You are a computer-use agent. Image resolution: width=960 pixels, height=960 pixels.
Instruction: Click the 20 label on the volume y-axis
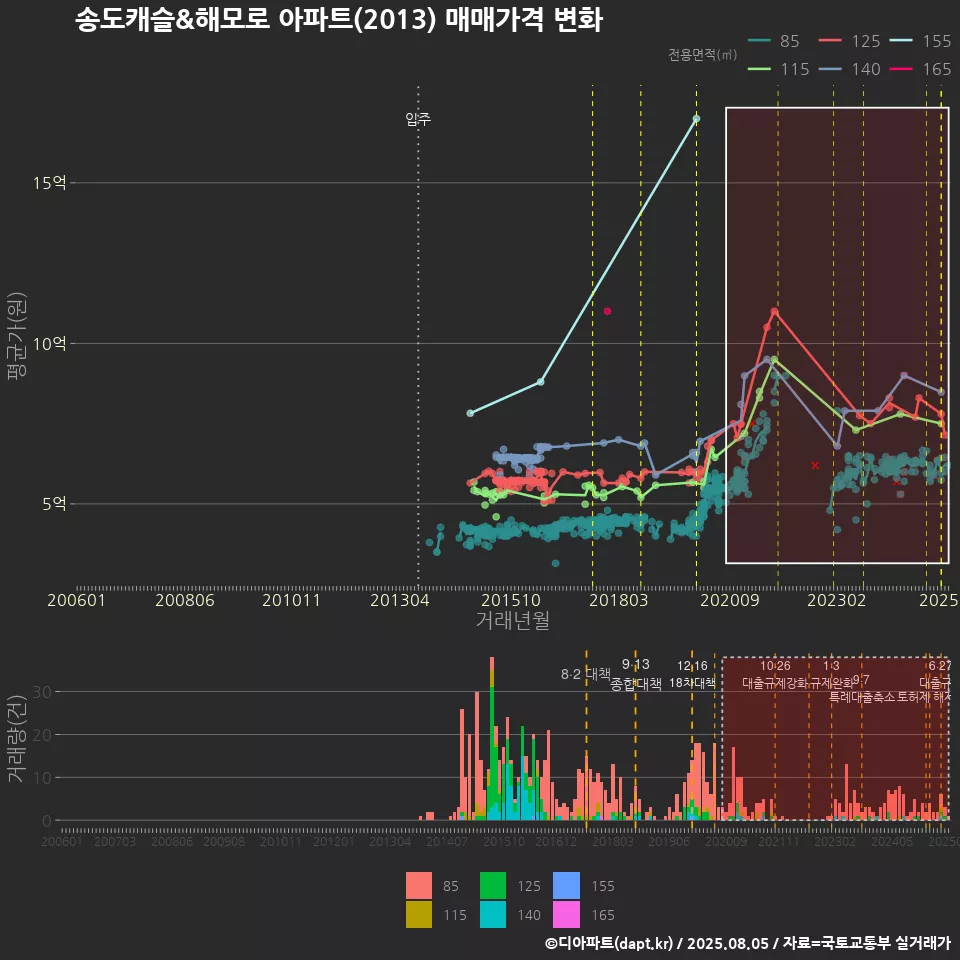42,735
